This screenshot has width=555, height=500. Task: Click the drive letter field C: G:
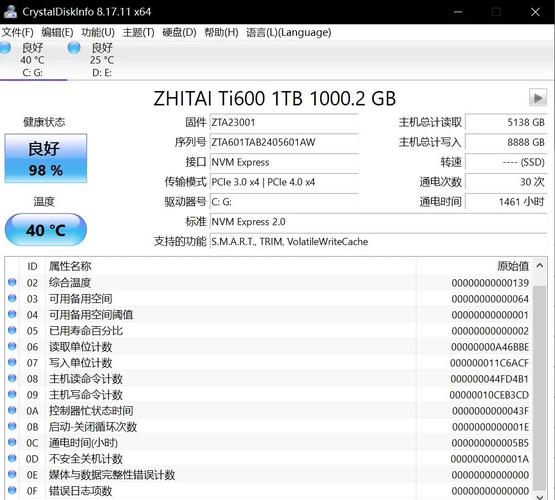tap(284, 202)
